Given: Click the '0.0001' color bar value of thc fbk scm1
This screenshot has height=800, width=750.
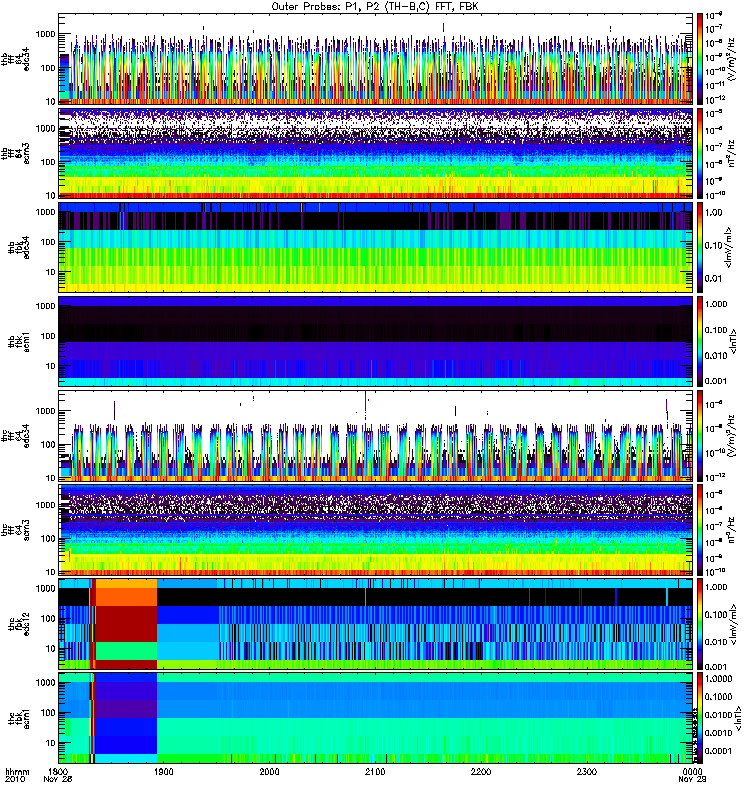Looking at the screenshot, I should 718,751.
